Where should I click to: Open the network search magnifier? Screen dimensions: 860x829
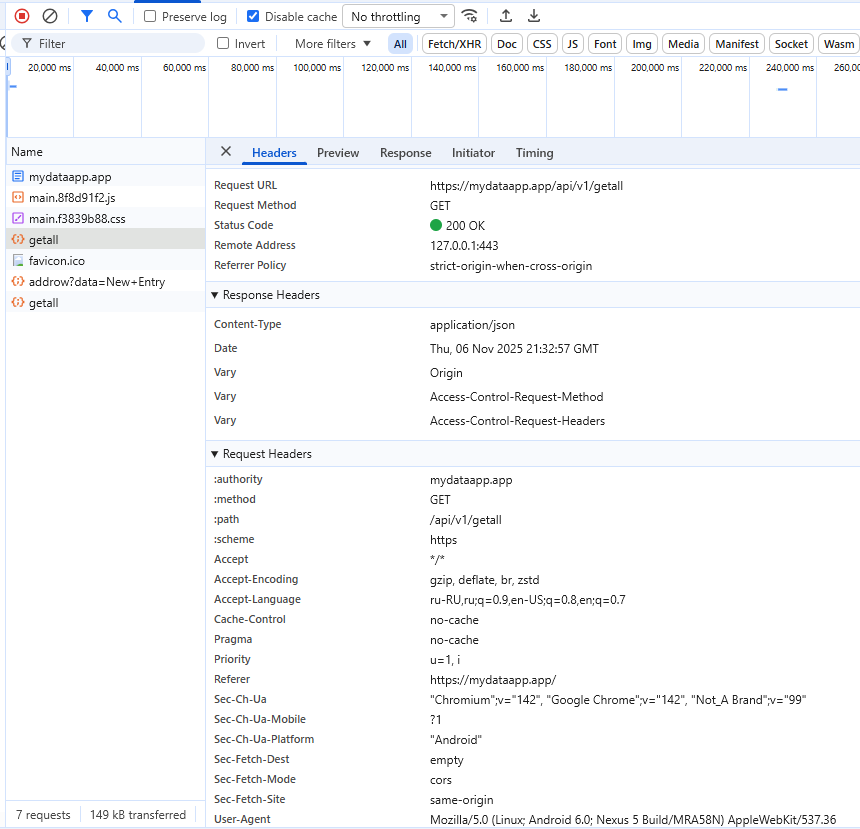pyautogui.click(x=115, y=16)
